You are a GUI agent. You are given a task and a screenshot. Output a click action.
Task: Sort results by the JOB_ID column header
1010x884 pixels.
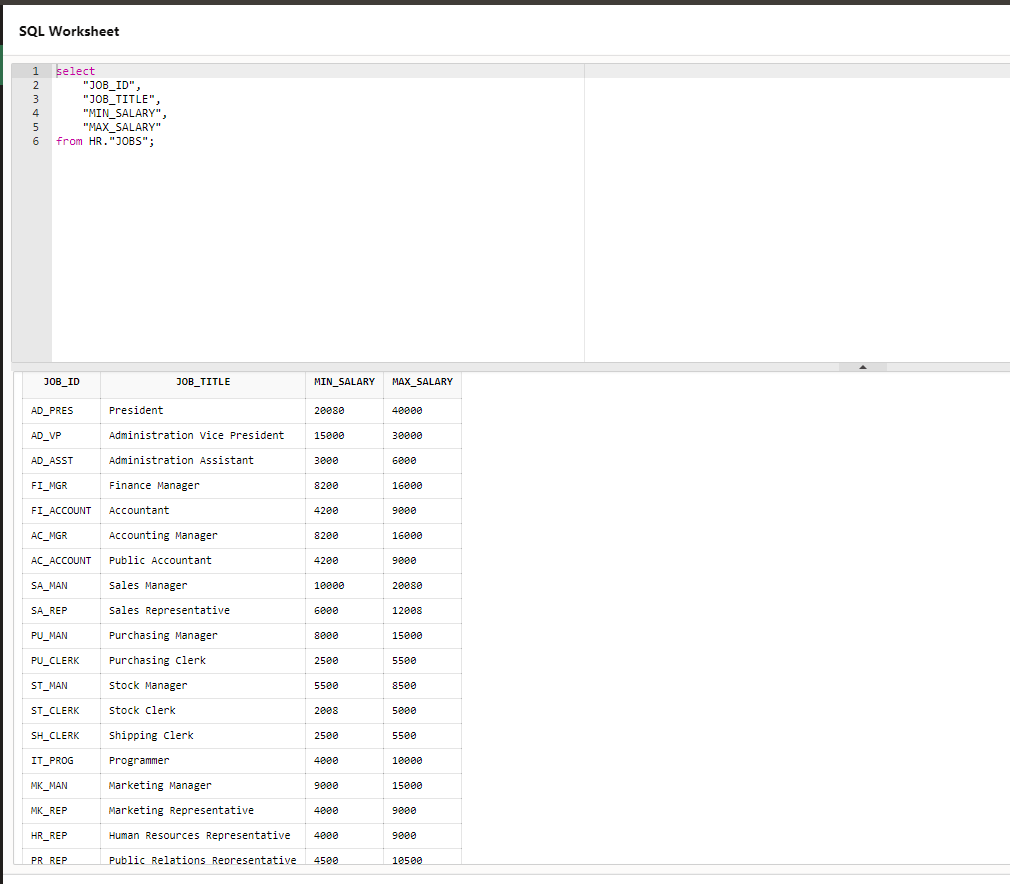(x=61, y=381)
